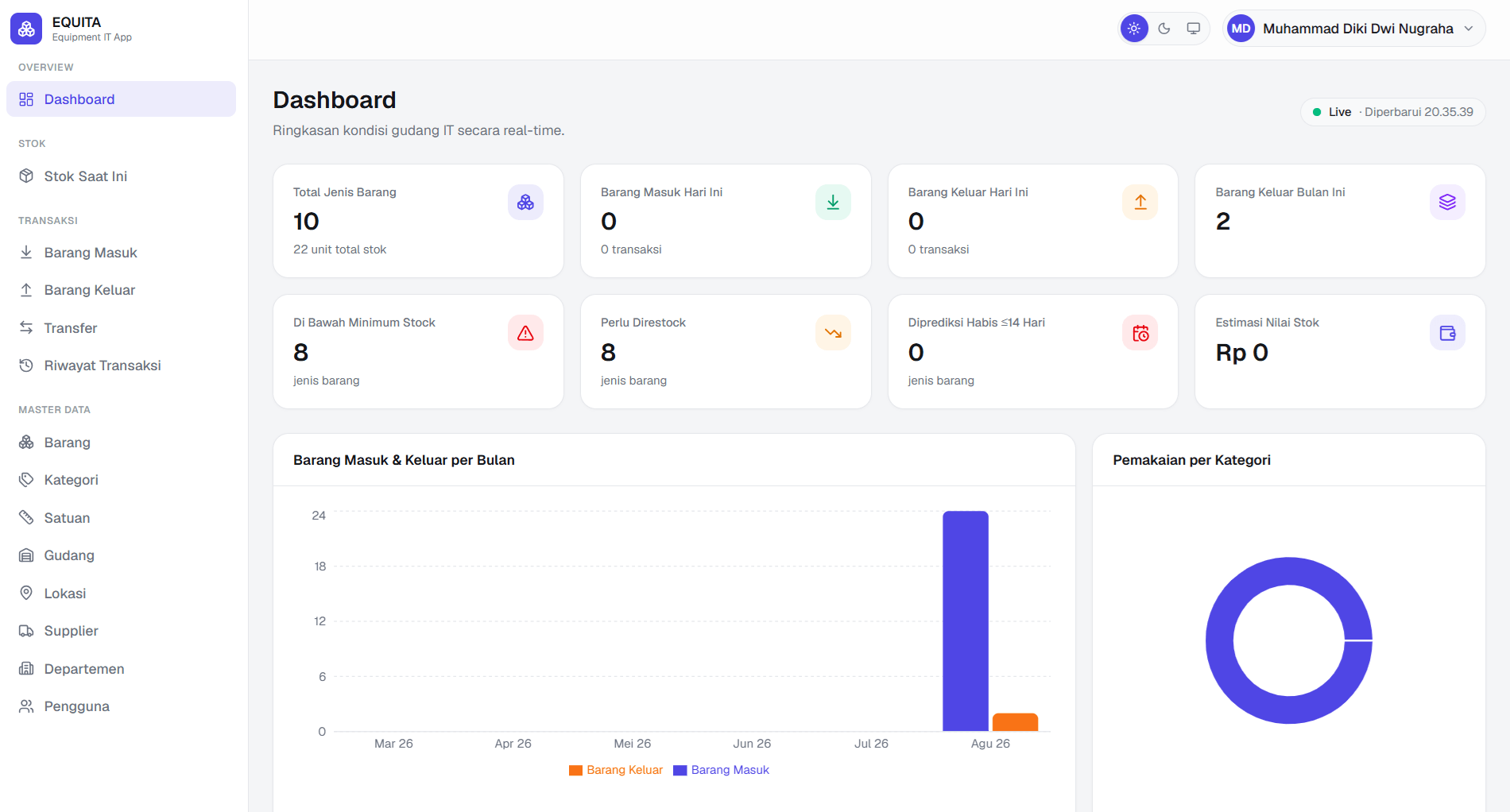This screenshot has height=812, width=1510.
Task: Click the layers icon on Barang Keluar Bulan Ini
Action: pos(1447,203)
